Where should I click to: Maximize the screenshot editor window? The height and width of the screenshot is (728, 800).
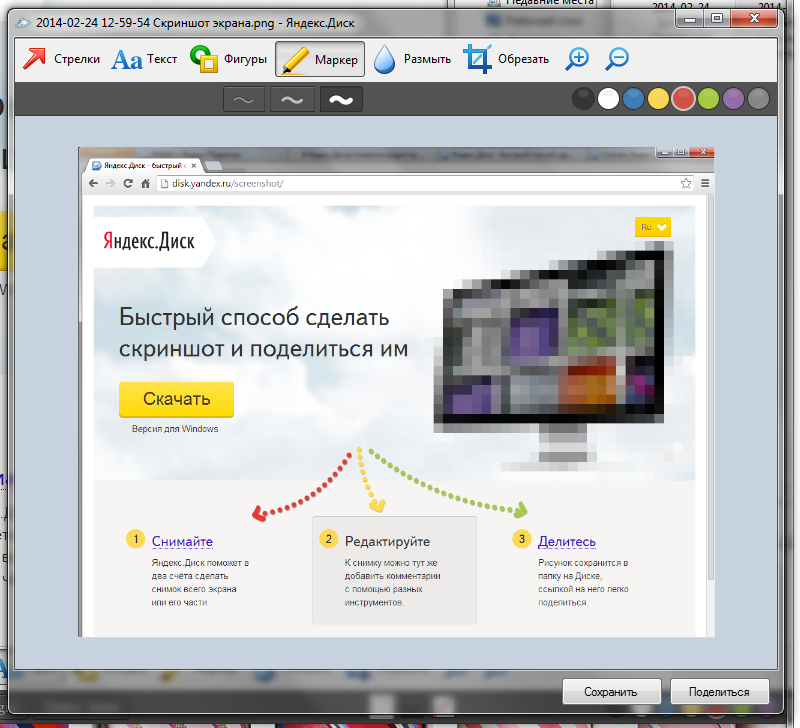tap(717, 18)
